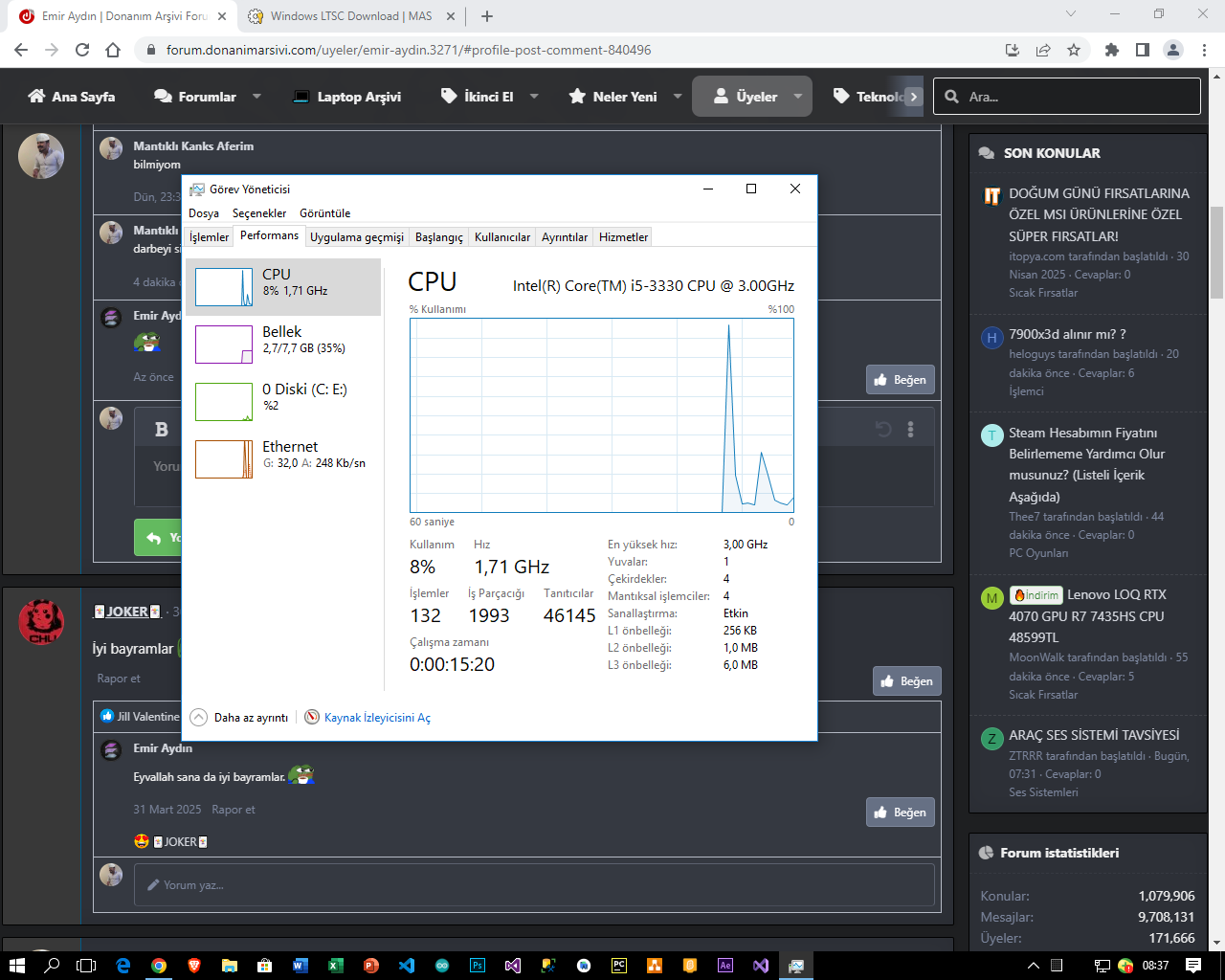Collapse Task Manager with Daha az ayrıntı

coord(239,718)
